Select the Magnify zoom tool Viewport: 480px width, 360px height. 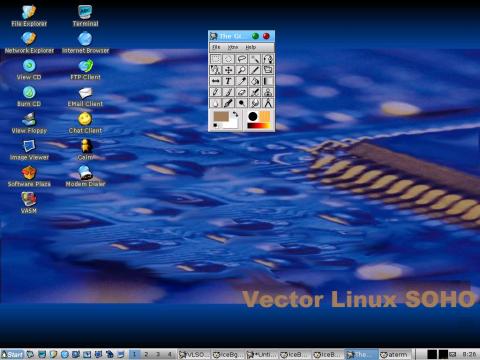tap(242, 70)
